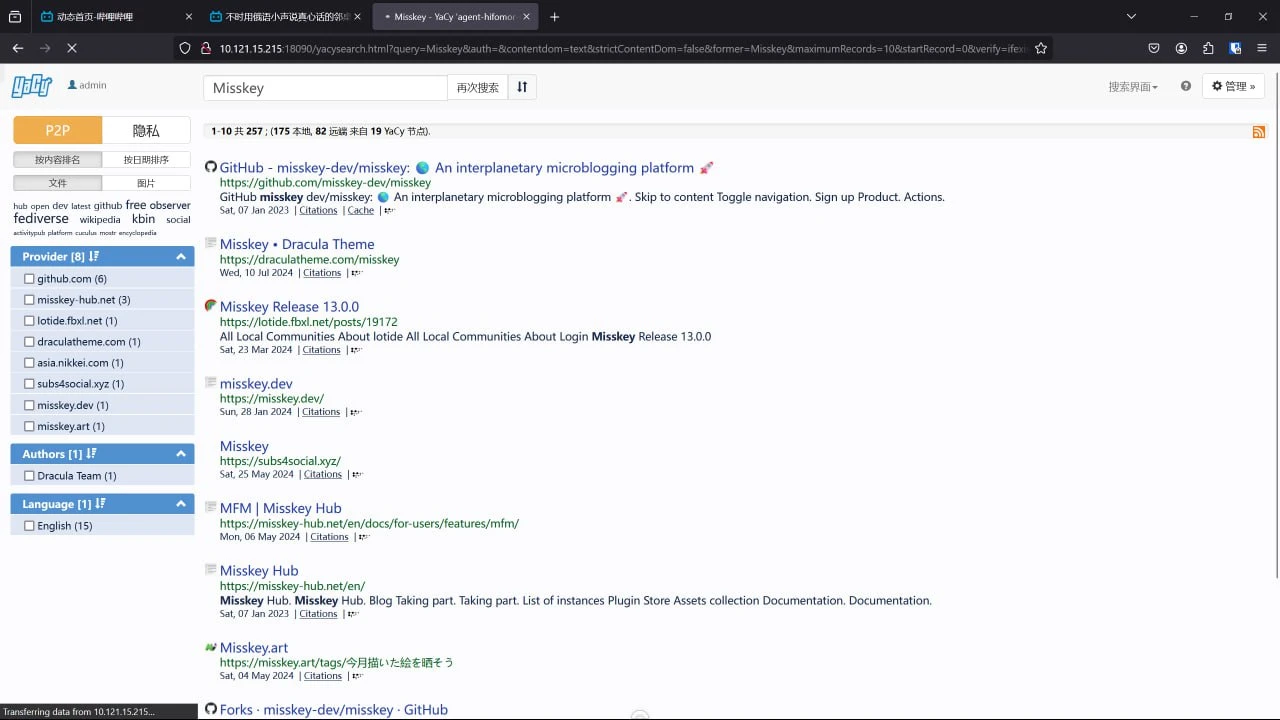Click the insecure connection lock icon
Image resolution: width=1280 pixels, height=720 pixels.
point(206,48)
